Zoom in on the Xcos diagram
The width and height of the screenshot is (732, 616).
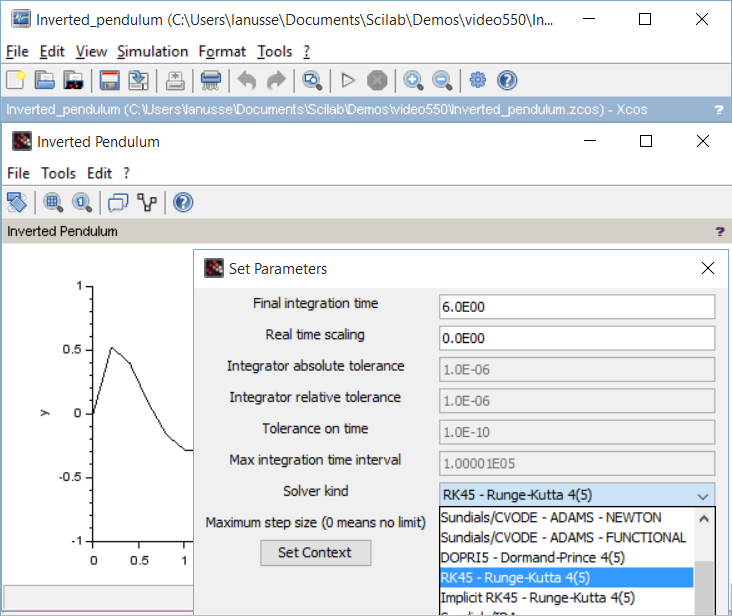pyautogui.click(x=413, y=80)
